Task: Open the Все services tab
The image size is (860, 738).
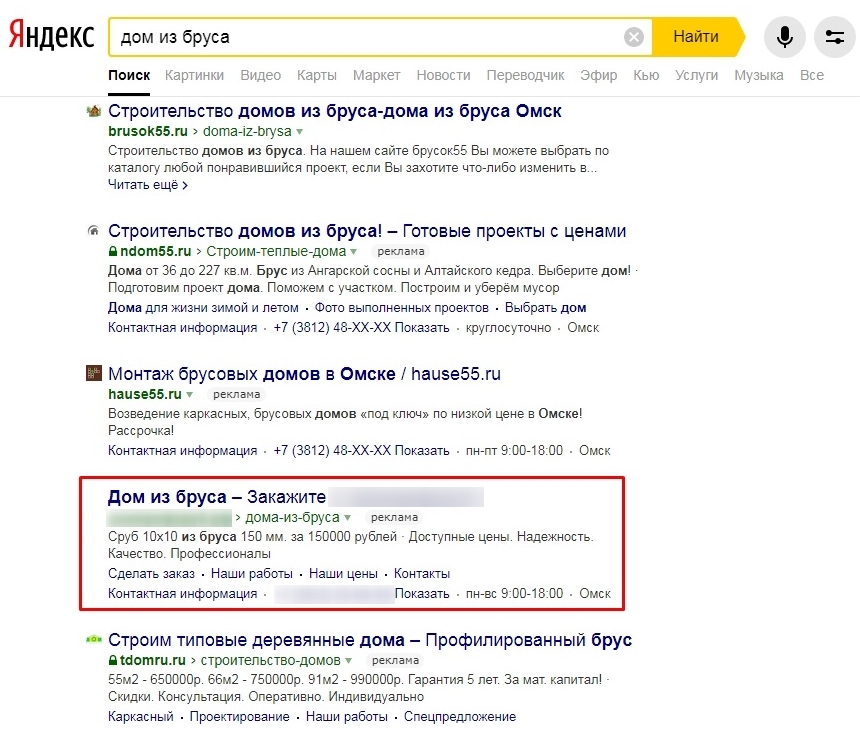Action: click(x=811, y=75)
